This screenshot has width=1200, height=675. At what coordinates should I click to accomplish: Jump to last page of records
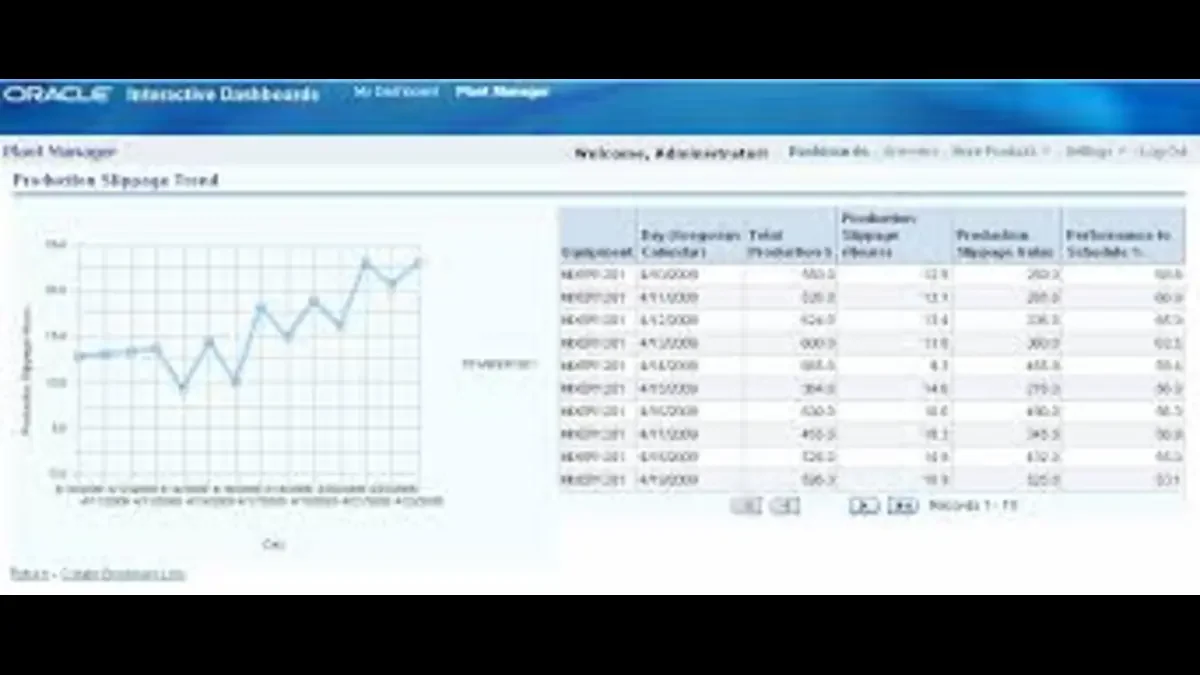pos(903,506)
